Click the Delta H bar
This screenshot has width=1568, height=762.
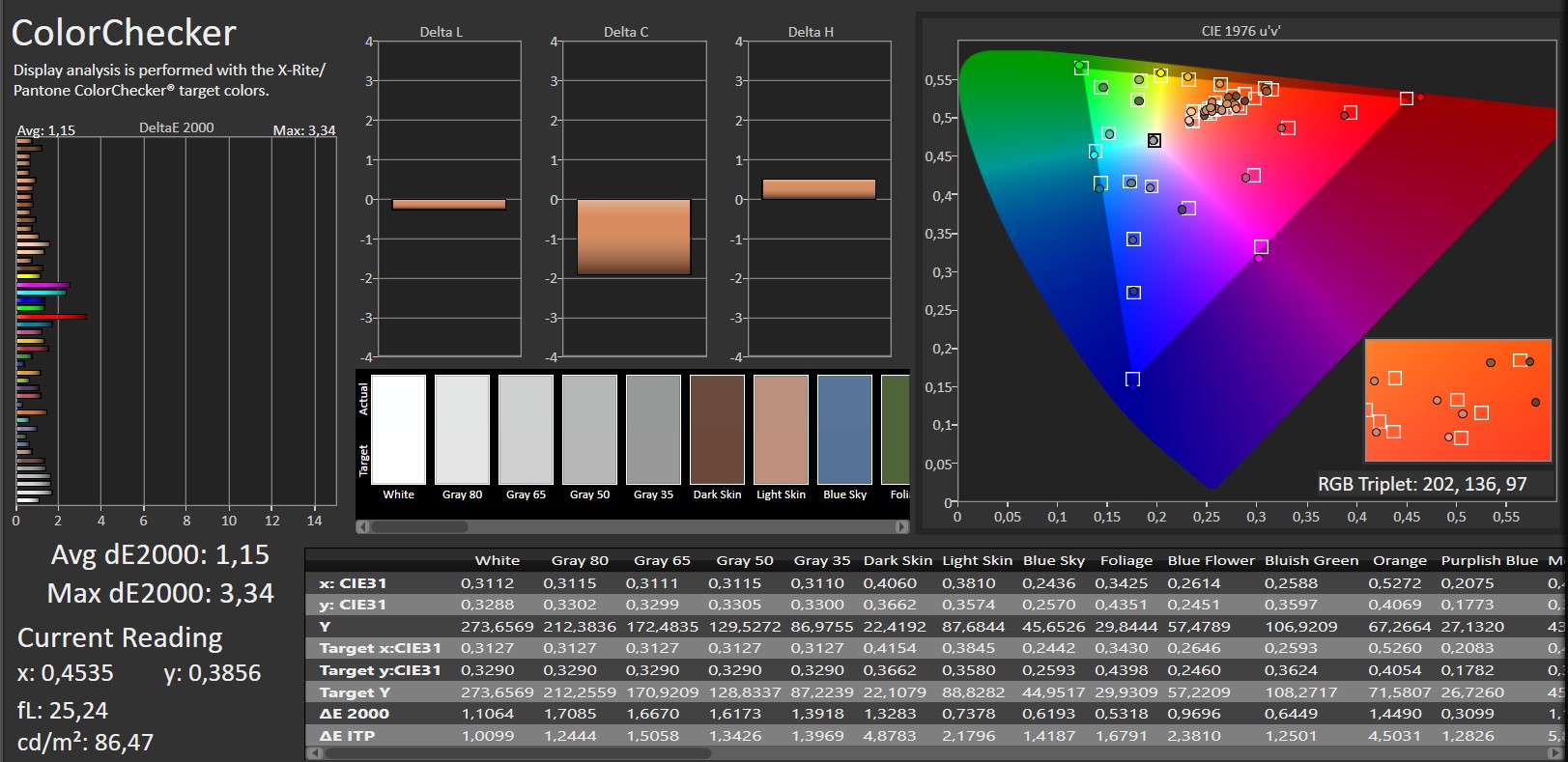pyautogui.click(x=818, y=189)
